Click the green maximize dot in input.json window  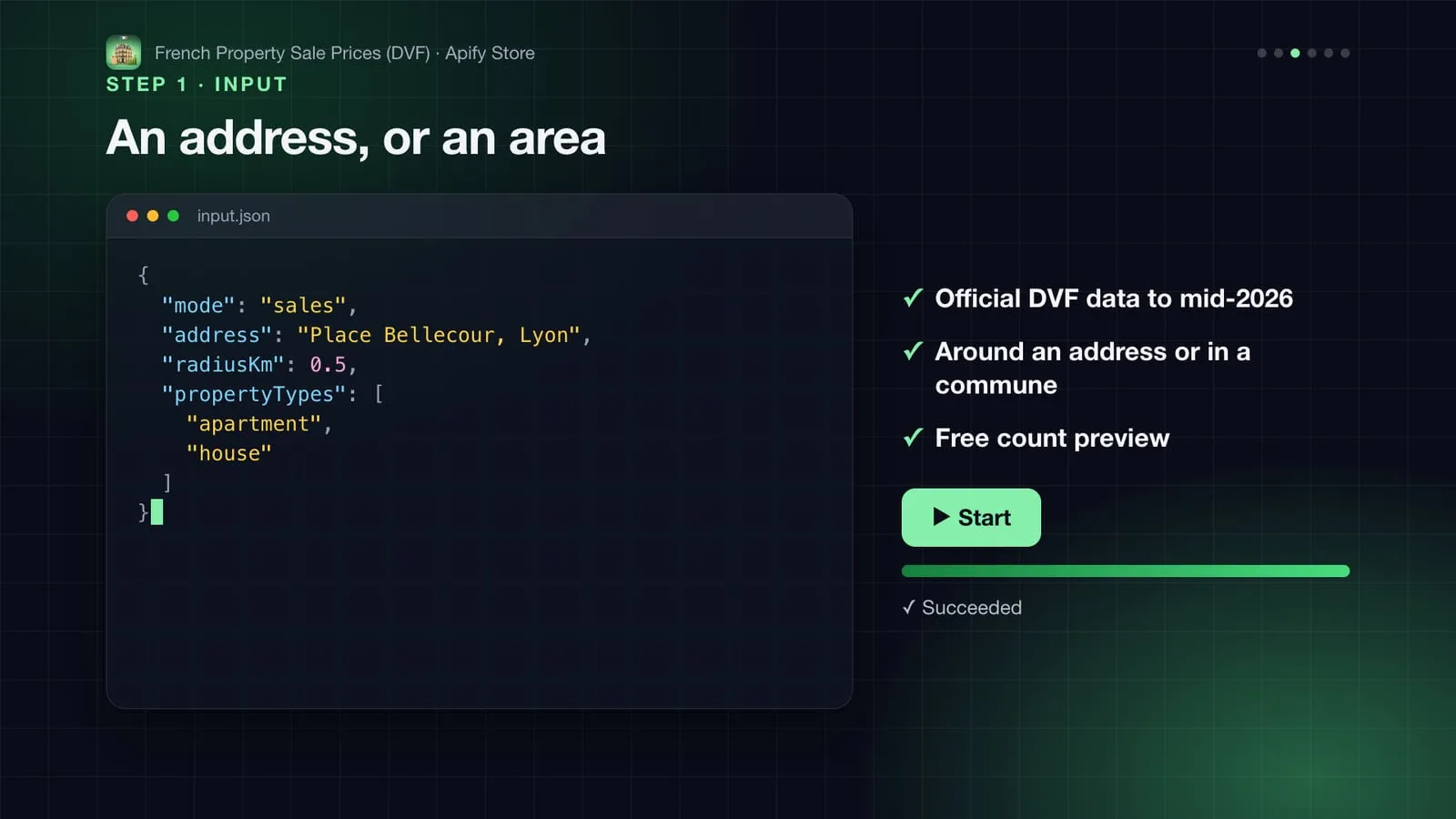[173, 216]
